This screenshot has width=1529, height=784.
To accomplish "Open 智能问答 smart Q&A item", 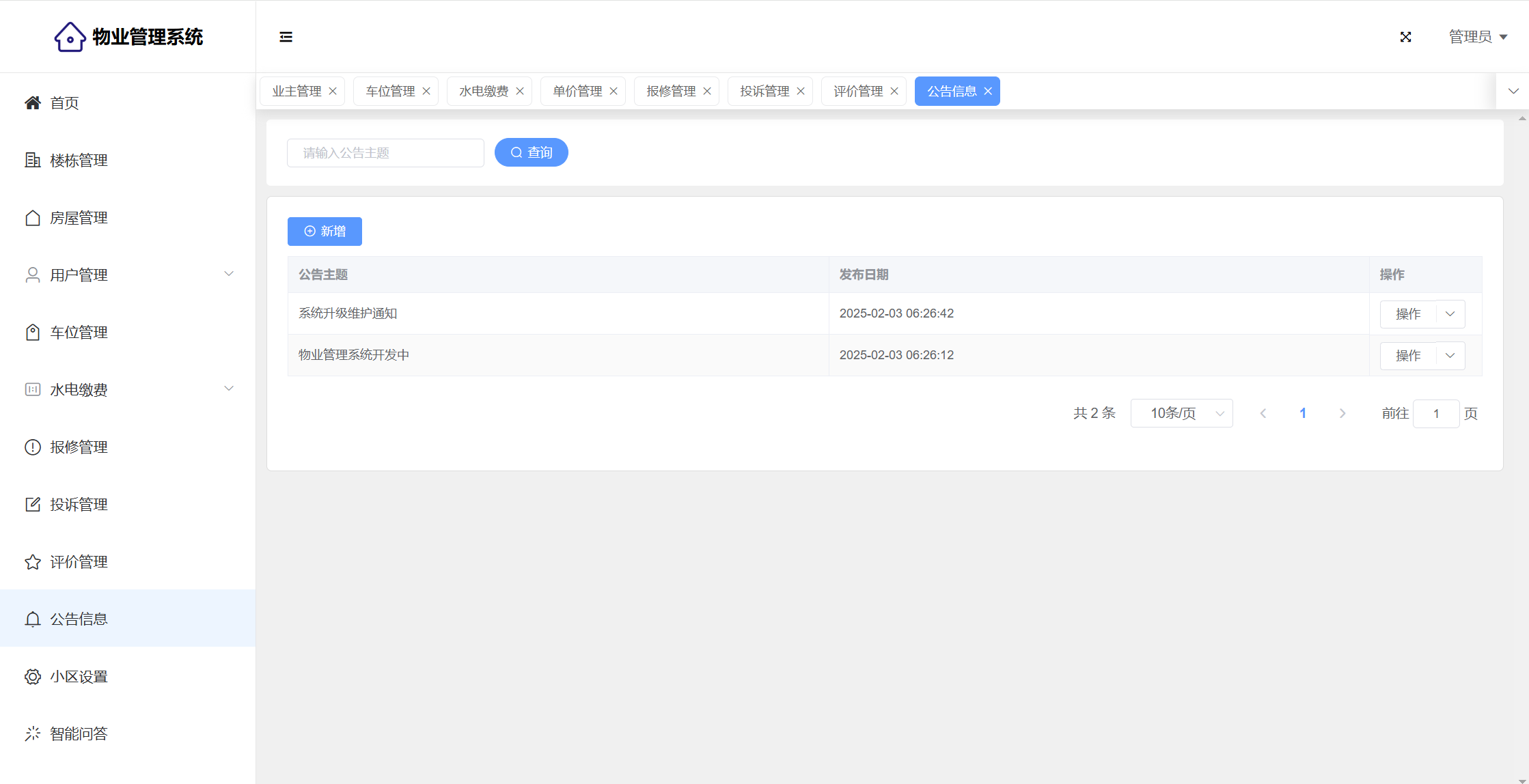I will click(79, 734).
